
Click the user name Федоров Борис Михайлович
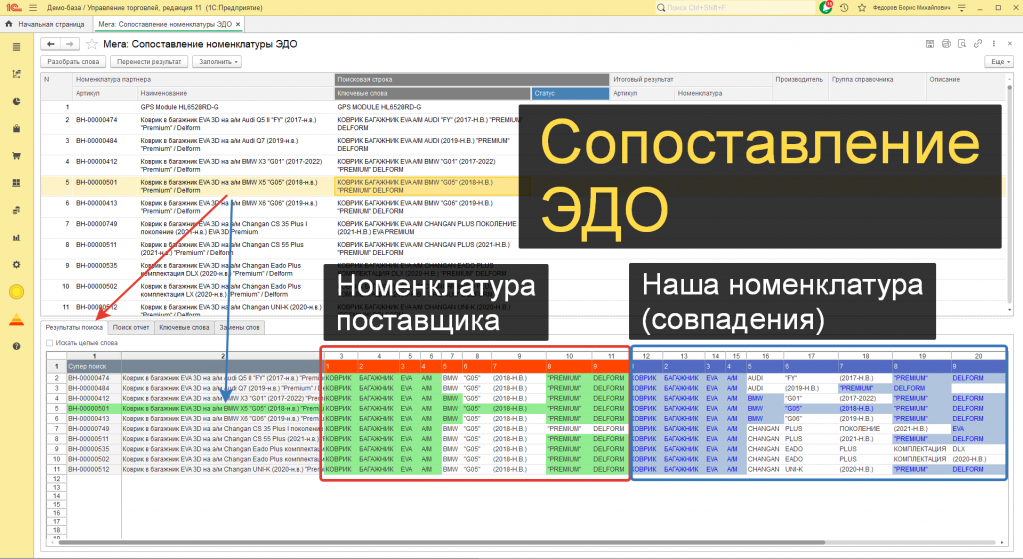tap(911, 8)
